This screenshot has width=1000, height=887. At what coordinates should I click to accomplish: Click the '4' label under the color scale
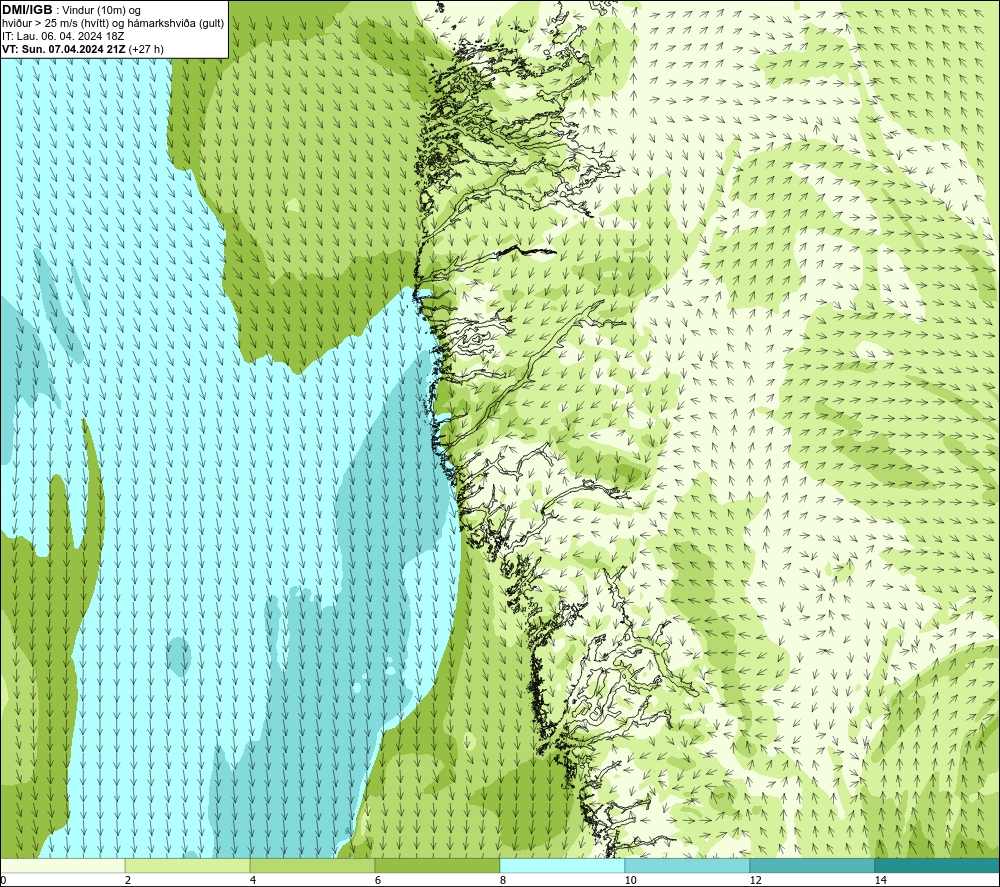point(253,880)
